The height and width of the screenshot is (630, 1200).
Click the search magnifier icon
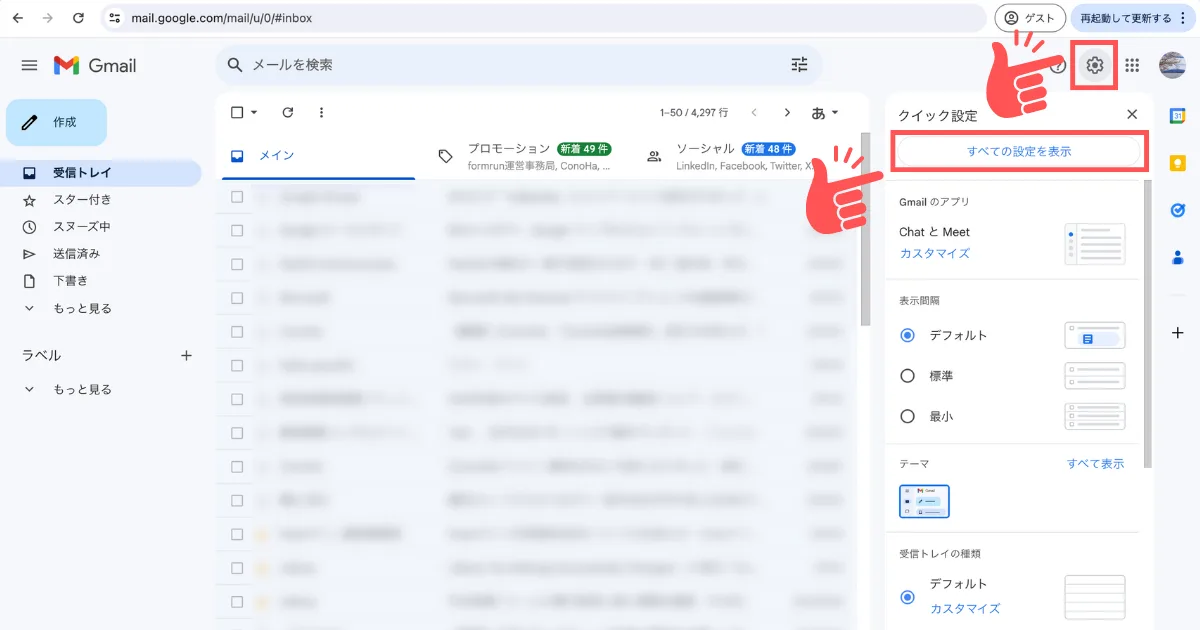(235, 65)
